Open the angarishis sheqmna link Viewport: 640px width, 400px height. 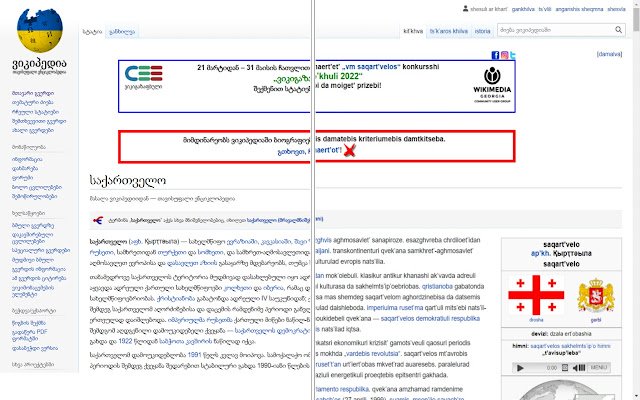point(579,9)
